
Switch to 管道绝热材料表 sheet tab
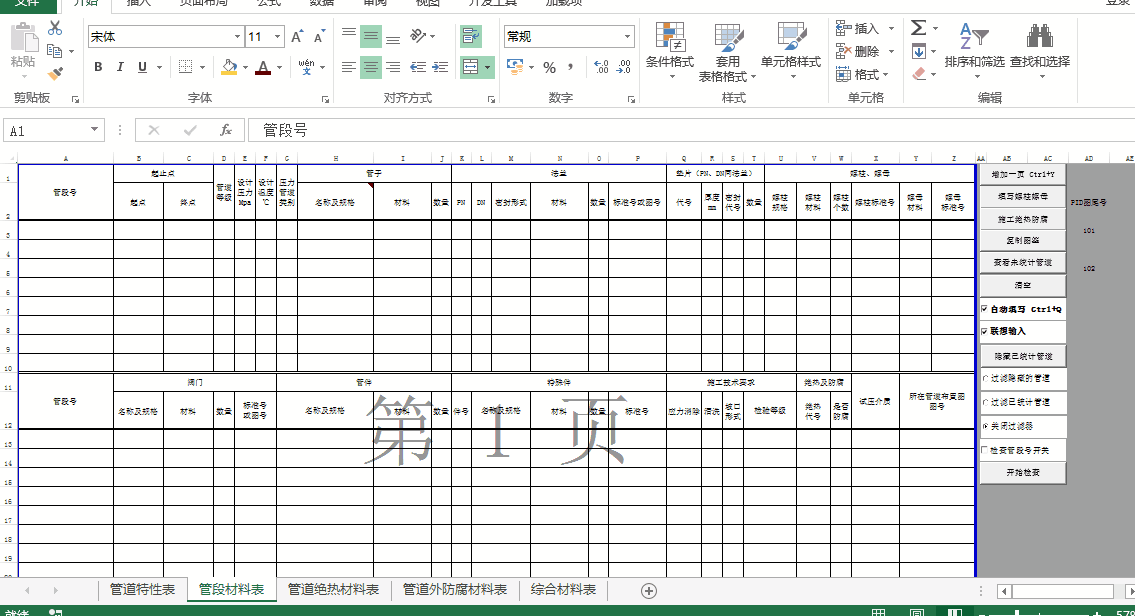click(x=333, y=590)
